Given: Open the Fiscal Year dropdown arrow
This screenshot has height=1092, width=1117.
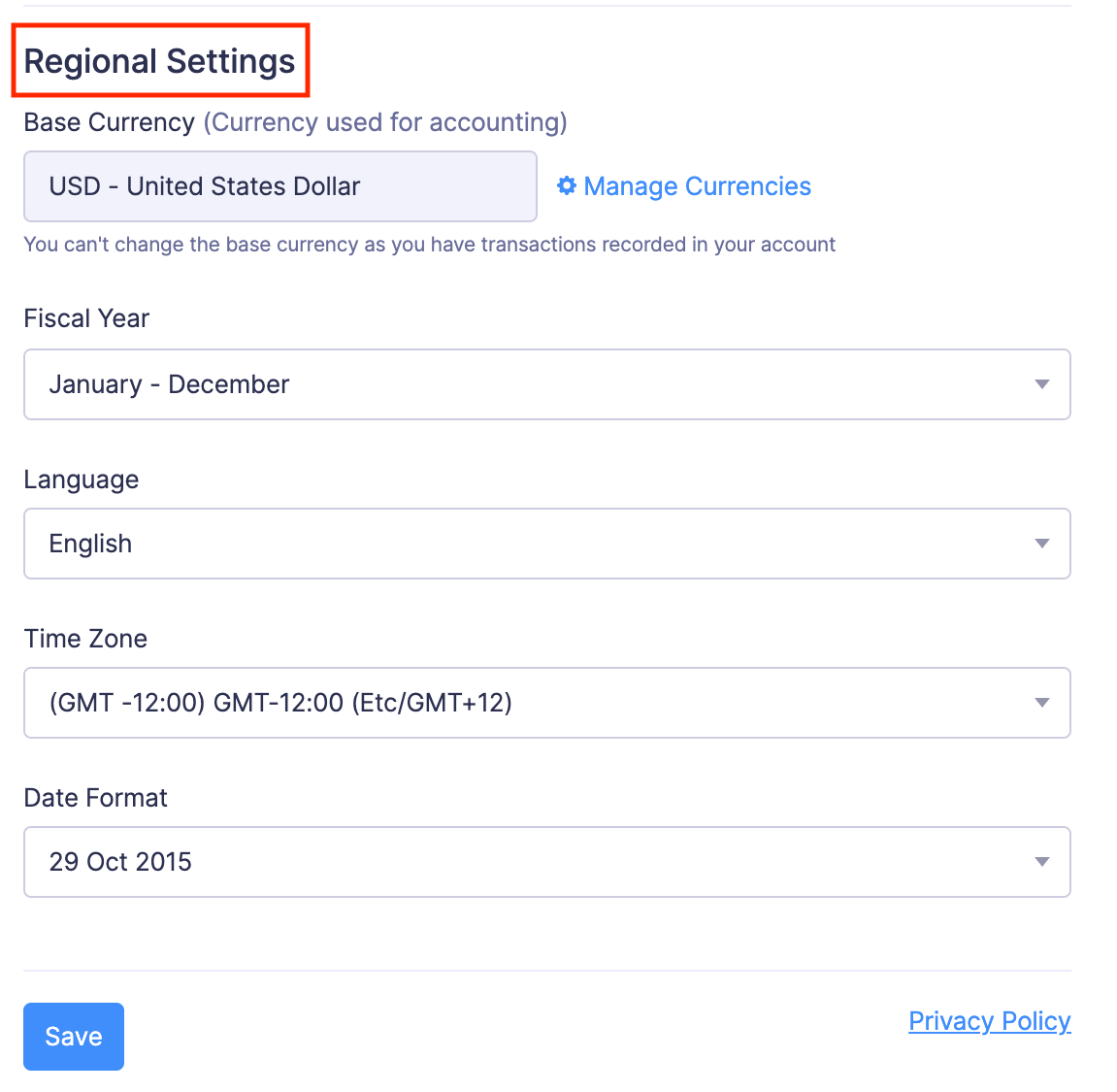Looking at the screenshot, I should click(x=1041, y=384).
